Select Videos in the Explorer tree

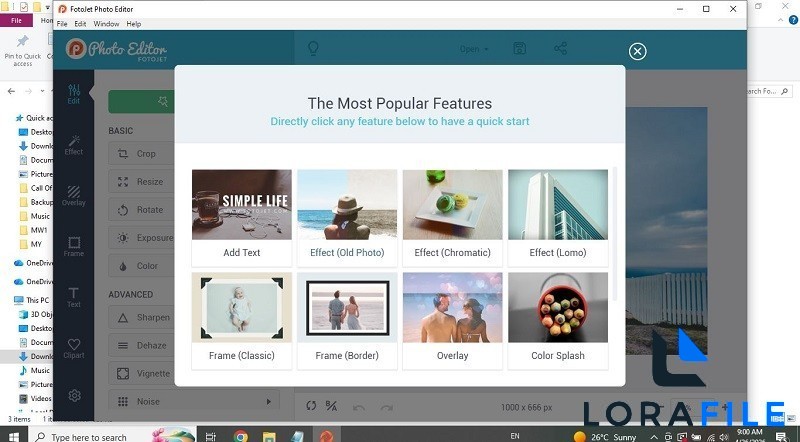(x=35, y=398)
